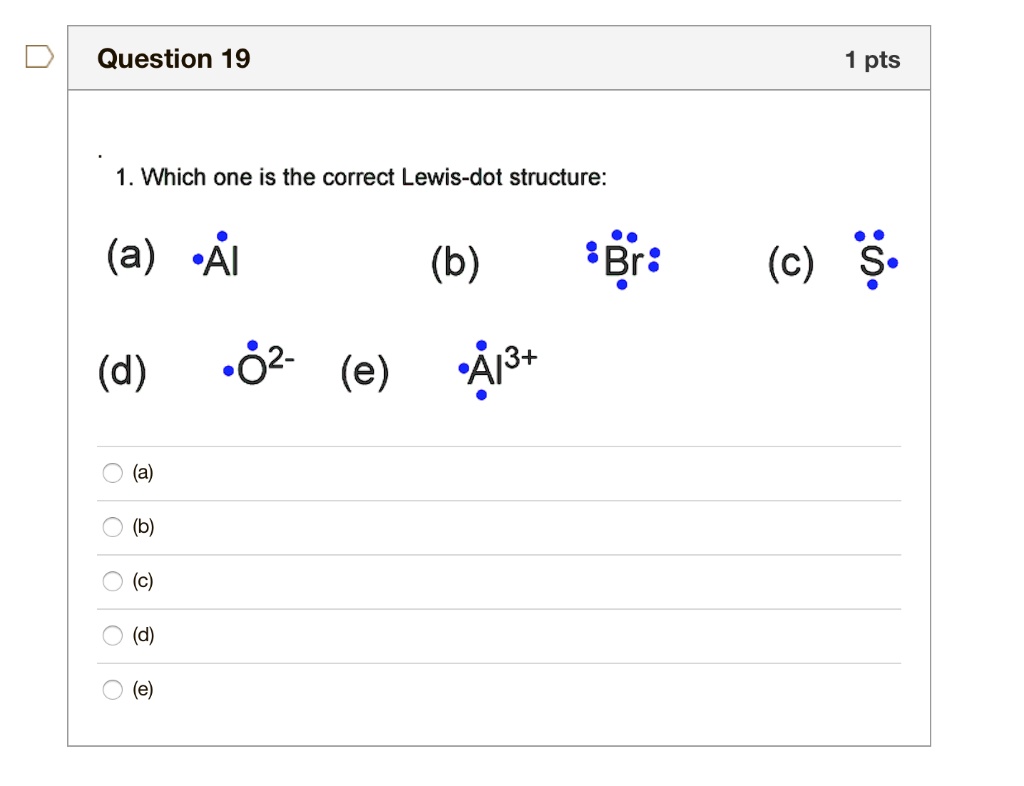Click the (b) label in the question body
Image resolution: width=1024 pixels, height=786 pixels.
tap(455, 262)
